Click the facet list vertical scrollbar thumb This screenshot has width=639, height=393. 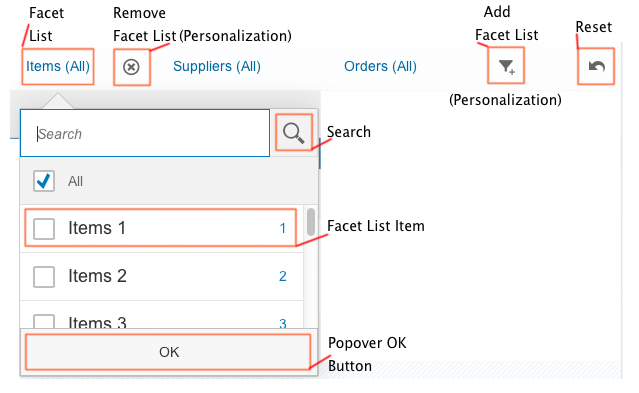311,222
